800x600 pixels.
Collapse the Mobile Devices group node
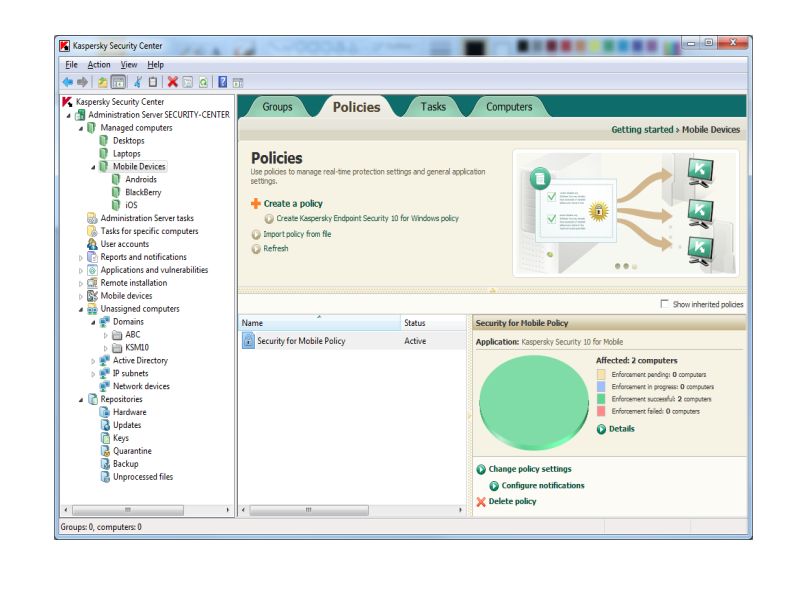pos(93,167)
